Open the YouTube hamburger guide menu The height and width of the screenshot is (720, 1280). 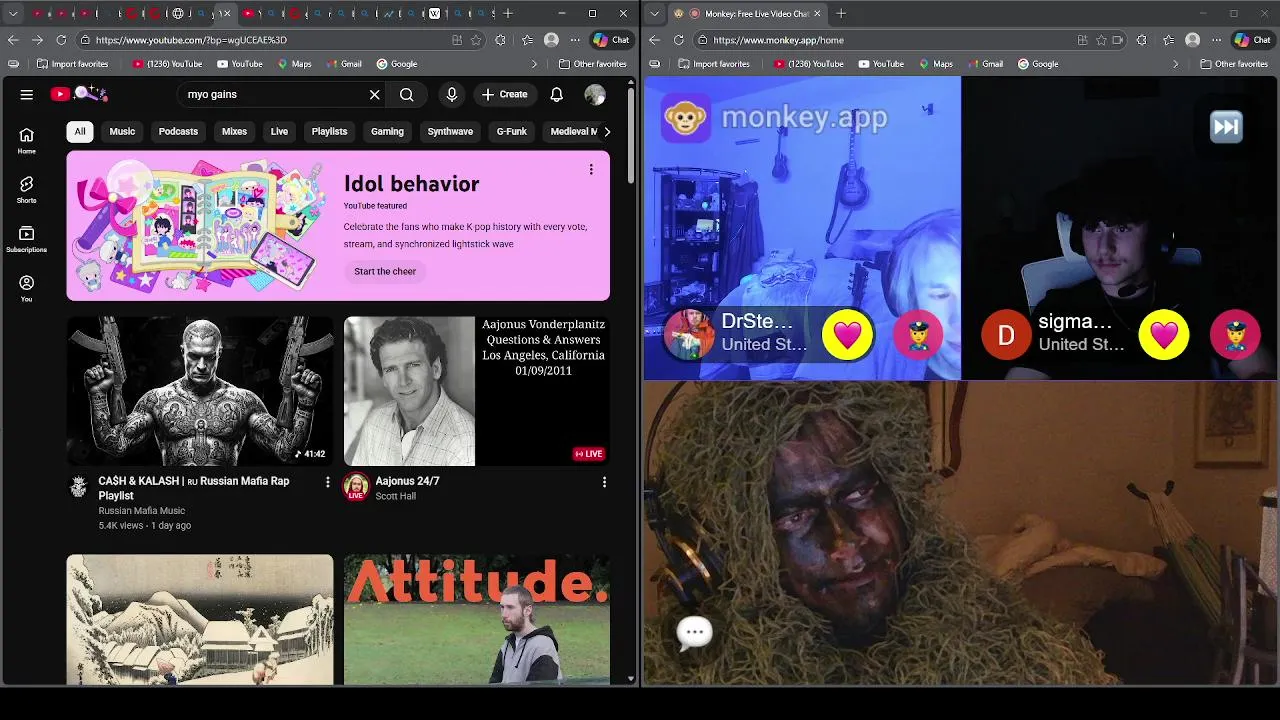27,94
